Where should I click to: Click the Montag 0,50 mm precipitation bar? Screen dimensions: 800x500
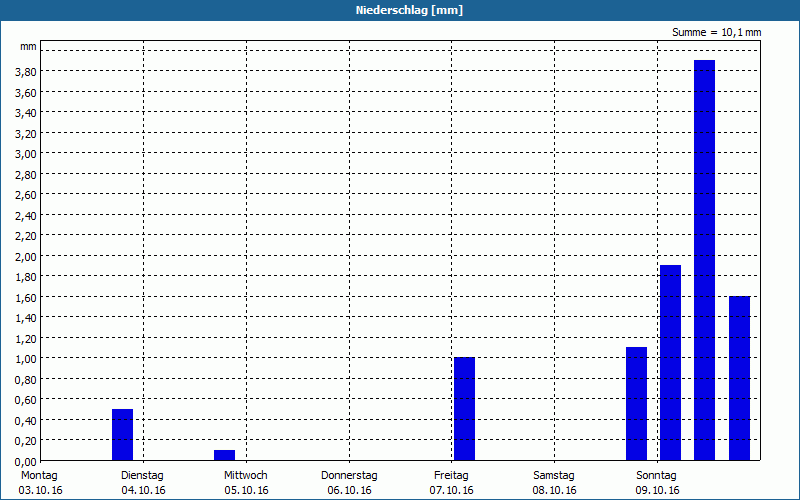pyautogui.click(x=122, y=435)
